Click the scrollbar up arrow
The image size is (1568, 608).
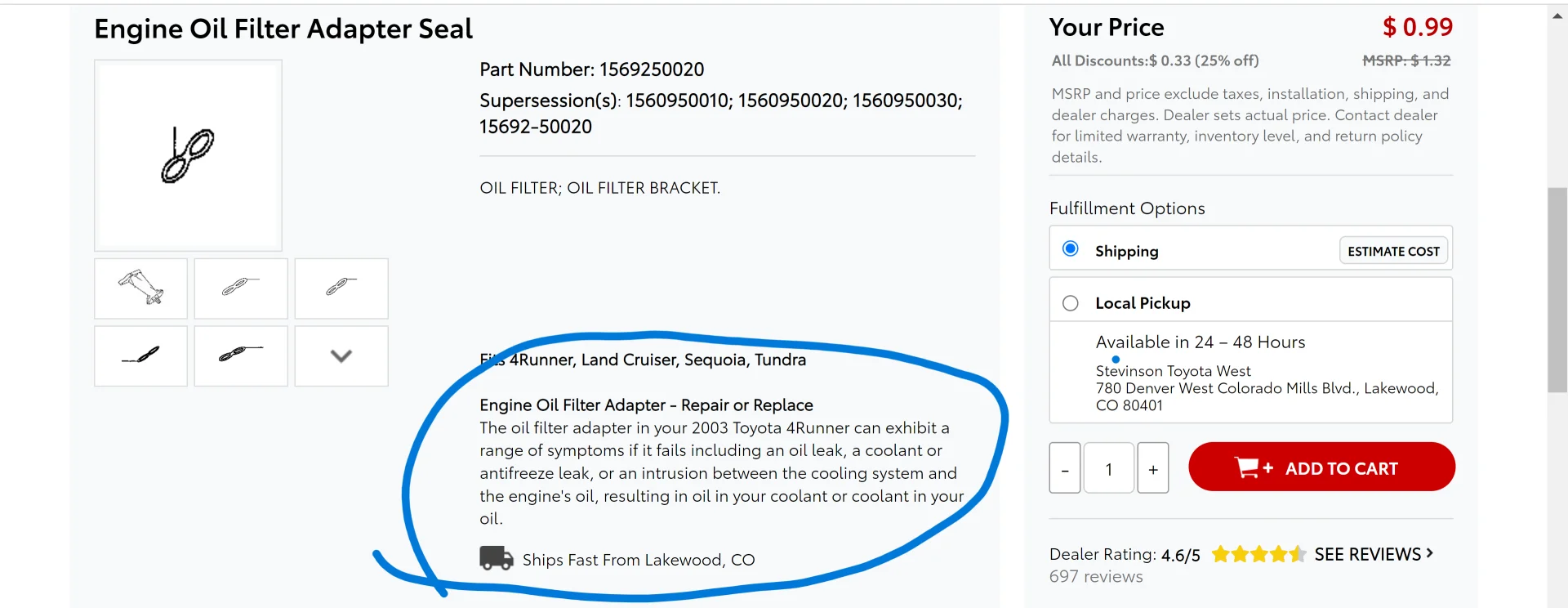click(x=1557, y=16)
